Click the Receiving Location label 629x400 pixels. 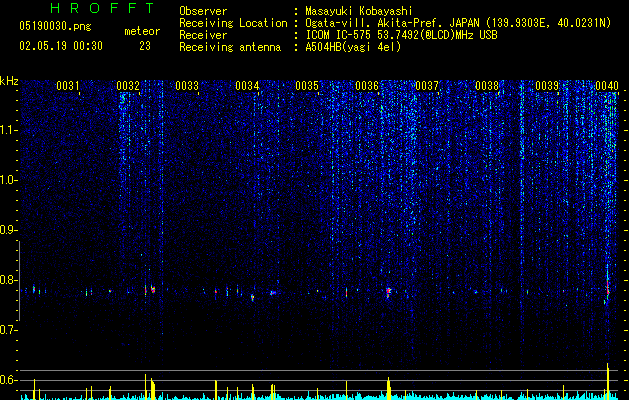(x=233, y=23)
